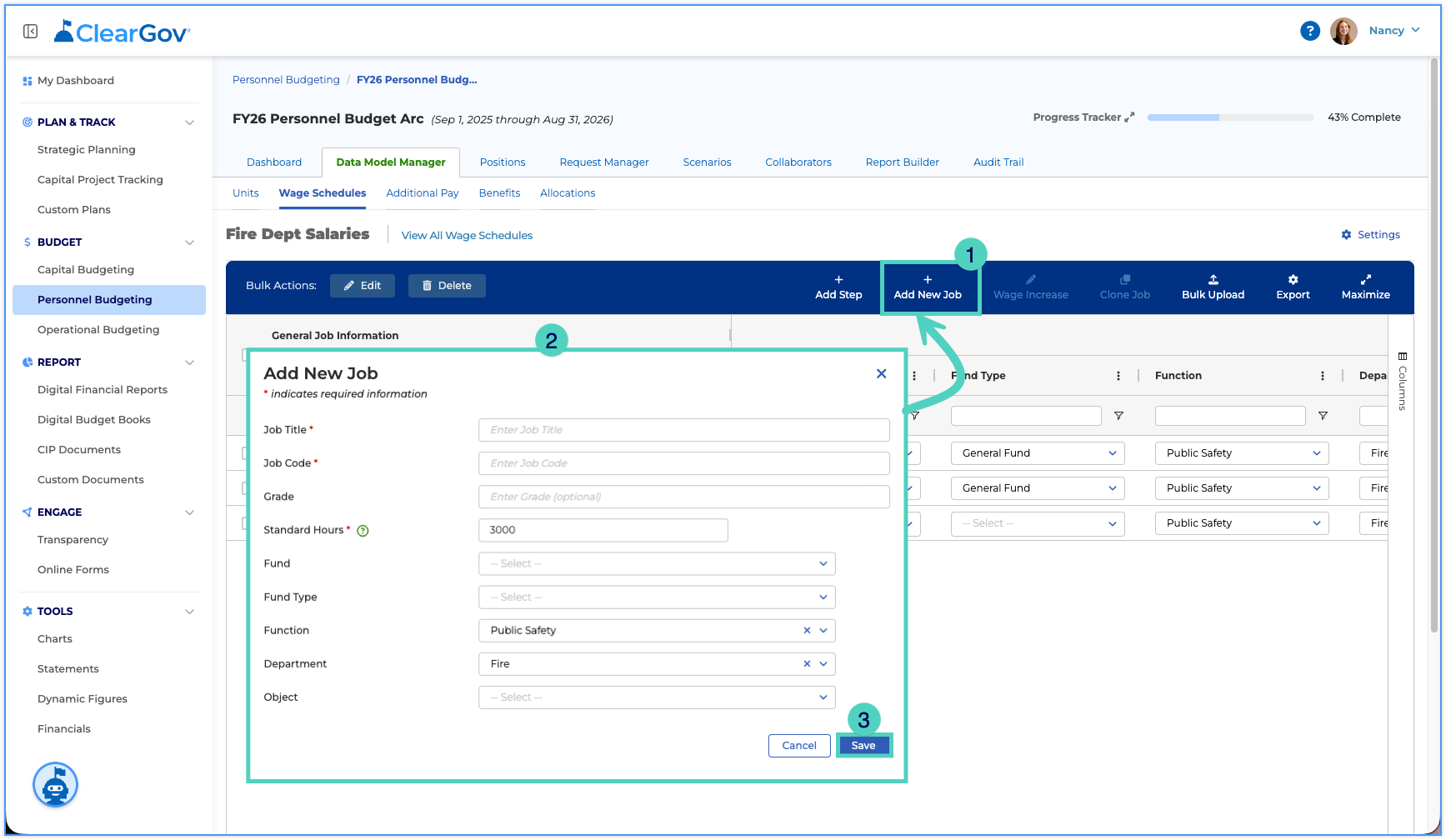Click the Standard Hours field
The image size is (1446, 840).
[603, 530]
